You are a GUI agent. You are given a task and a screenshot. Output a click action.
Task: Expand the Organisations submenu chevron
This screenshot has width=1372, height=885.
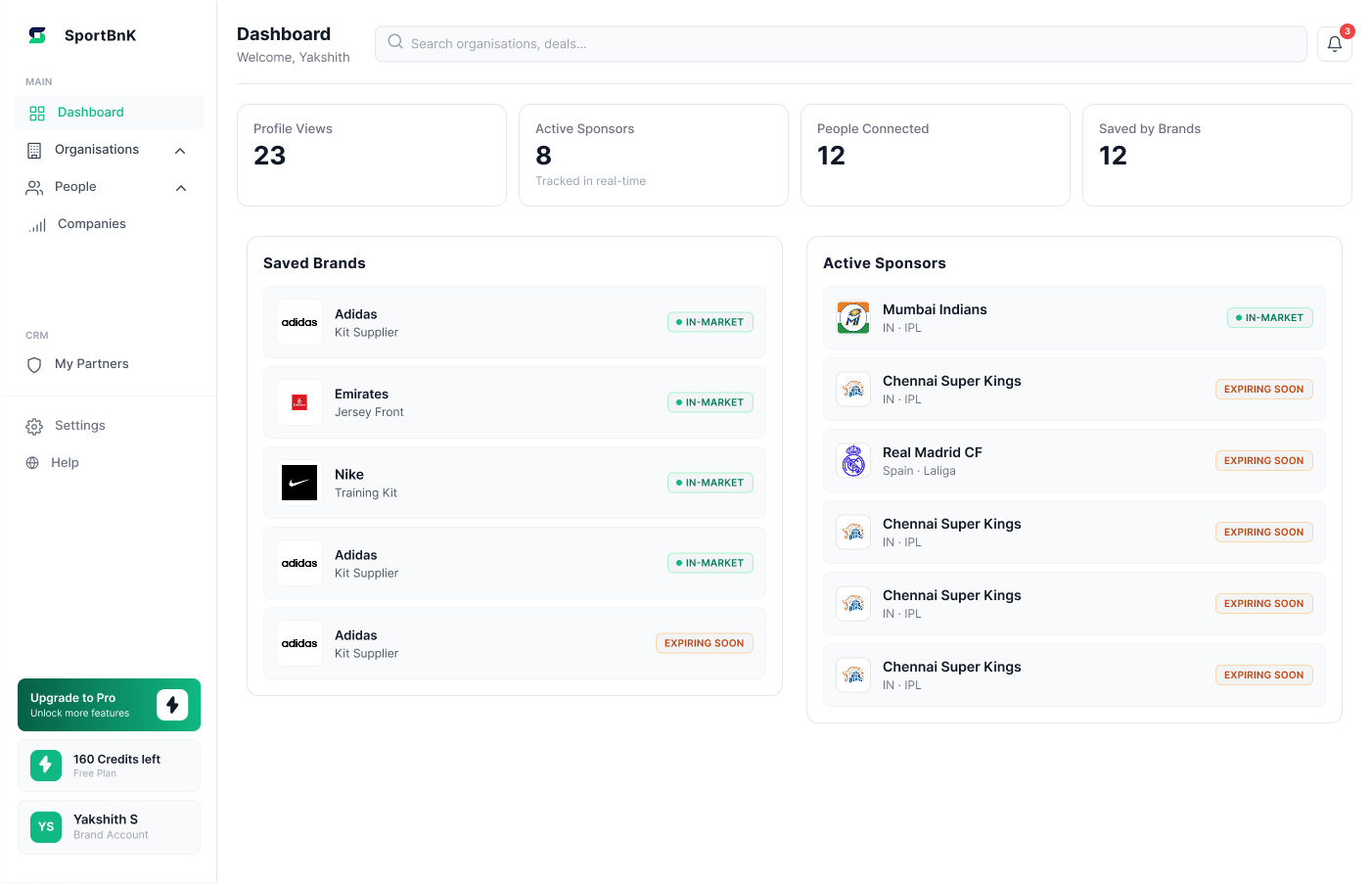180,151
